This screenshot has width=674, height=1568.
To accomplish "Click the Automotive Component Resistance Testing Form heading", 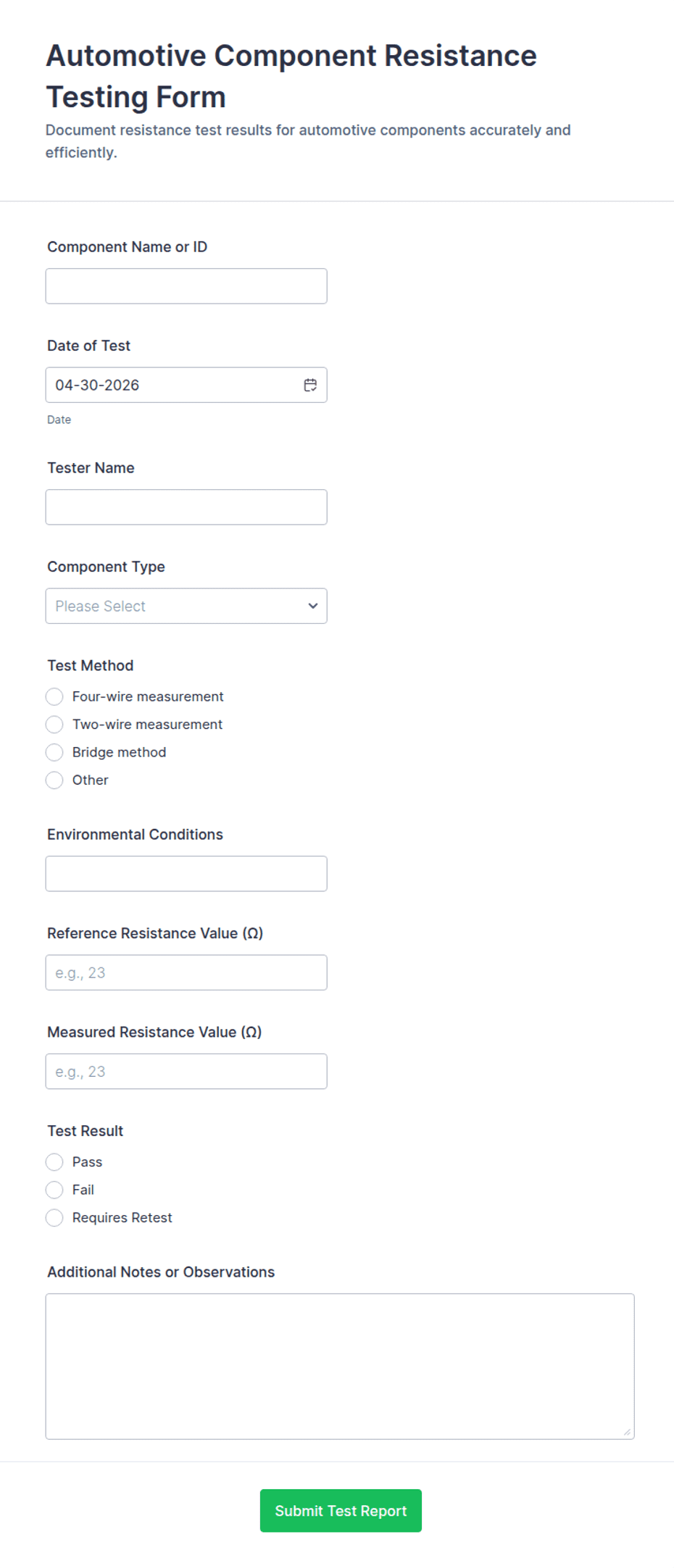I will pos(291,76).
